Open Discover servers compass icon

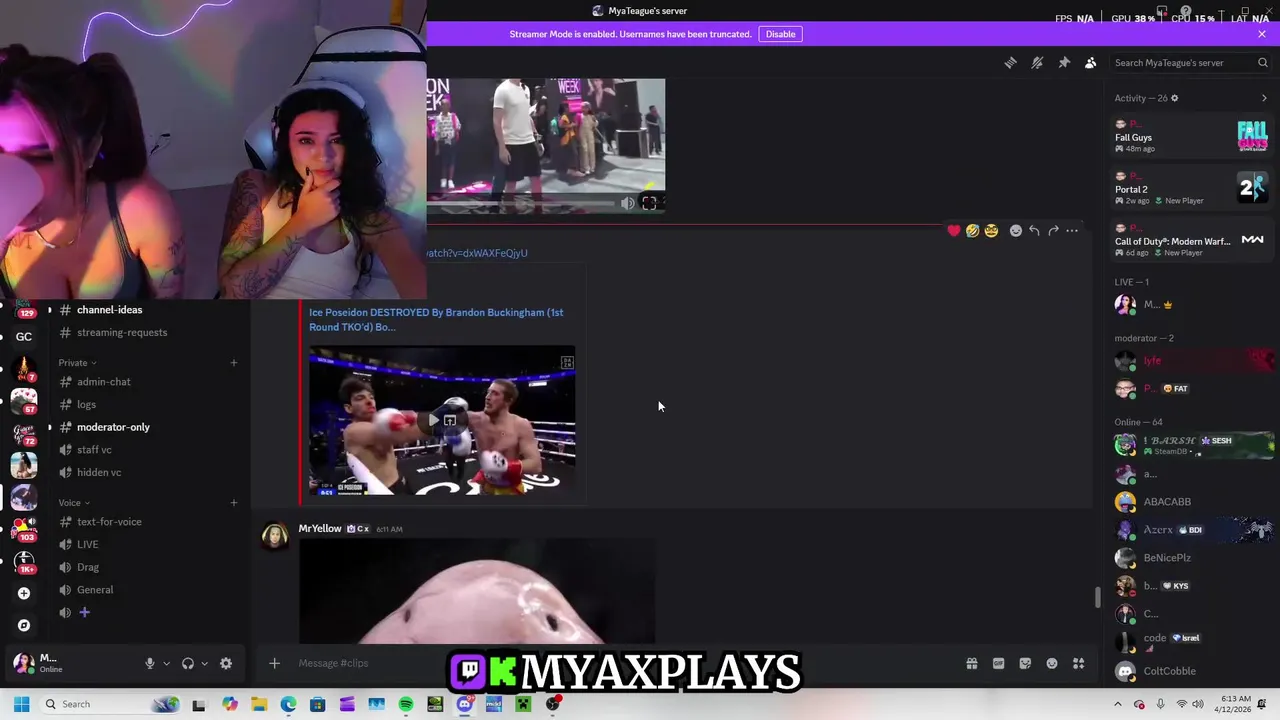[24, 625]
